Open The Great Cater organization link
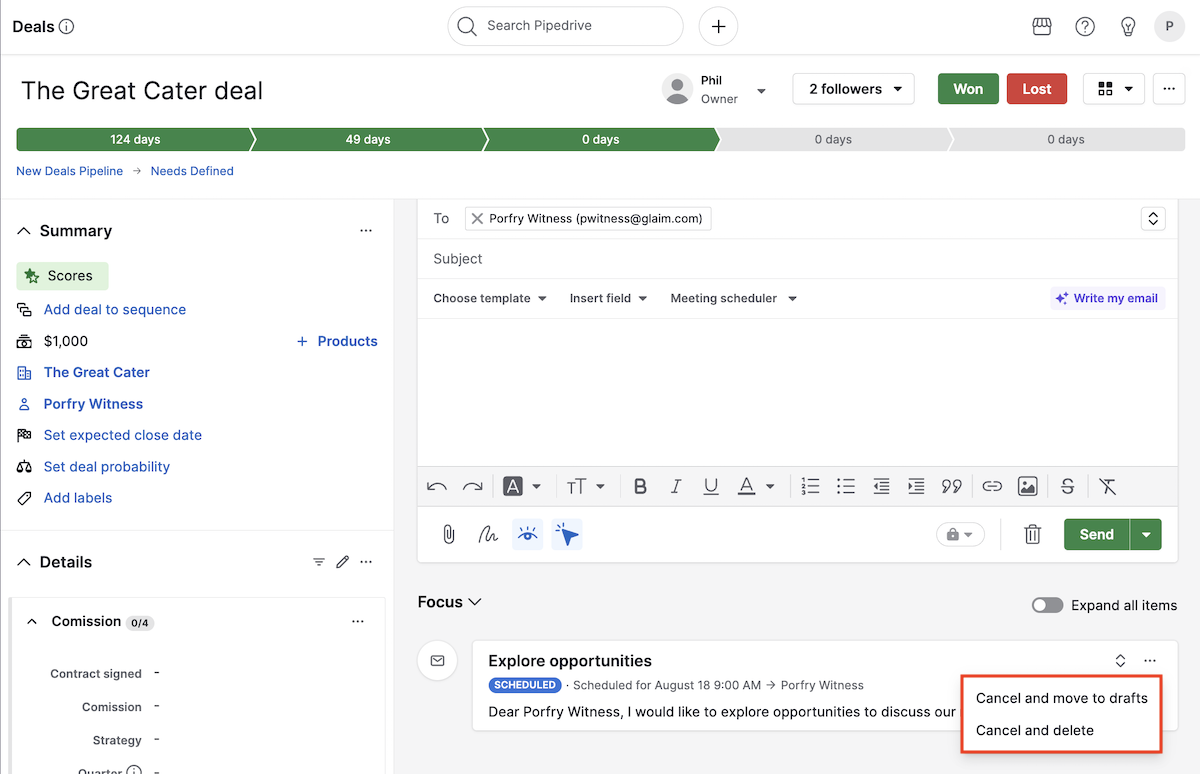Viewport: 1200px width, 774px height. click(97, 372)
